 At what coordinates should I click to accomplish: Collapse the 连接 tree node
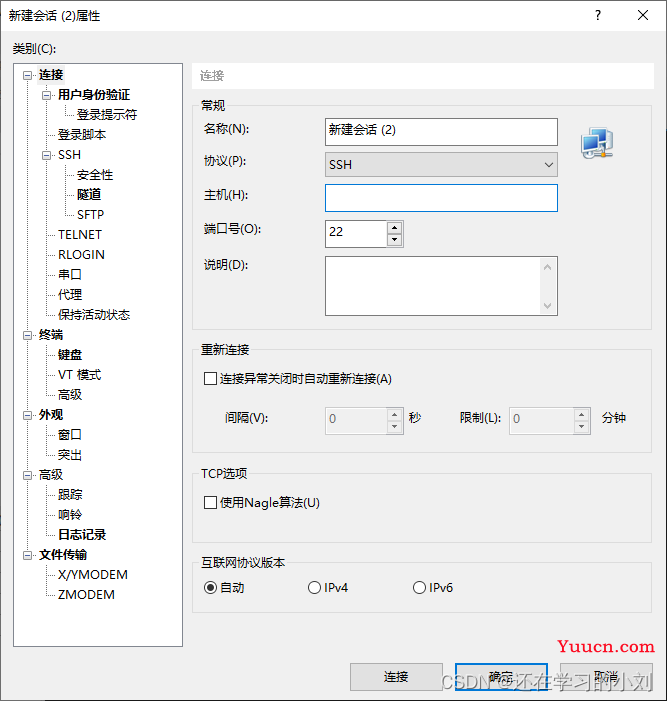tap(28, 76)
